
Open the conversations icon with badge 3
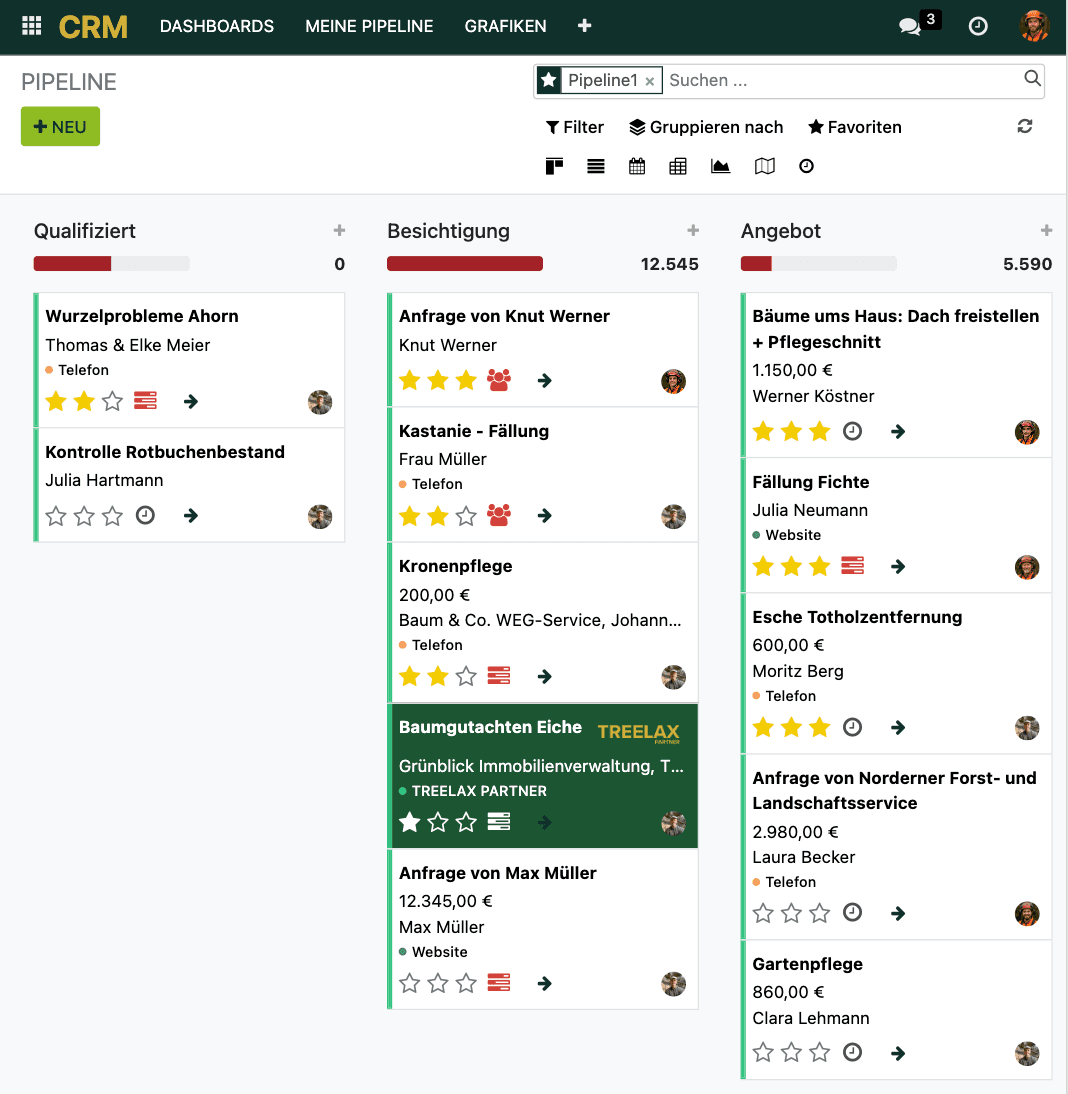click(x=910, y=27)
